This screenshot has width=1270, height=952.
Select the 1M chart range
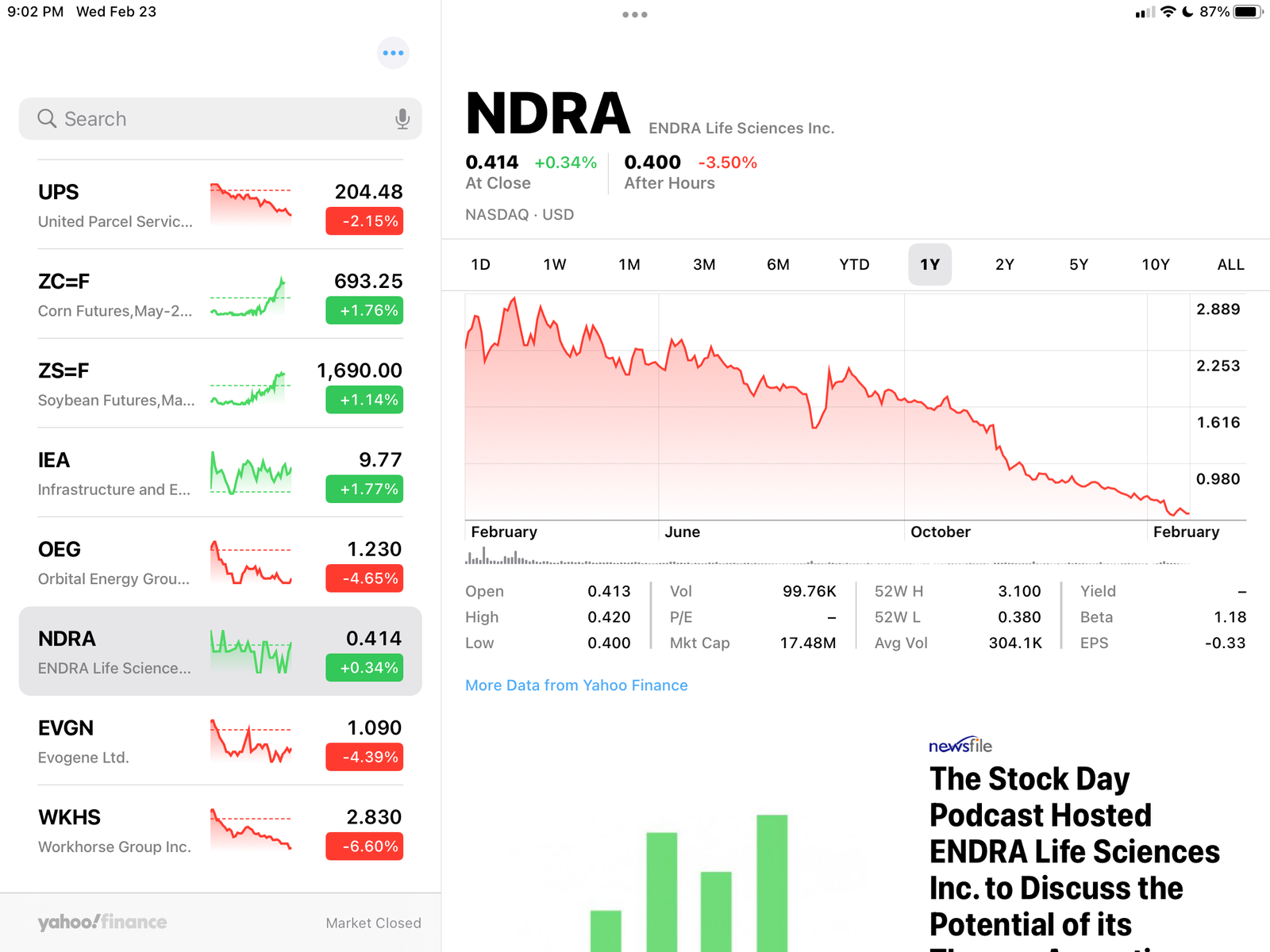click(629, 264)
